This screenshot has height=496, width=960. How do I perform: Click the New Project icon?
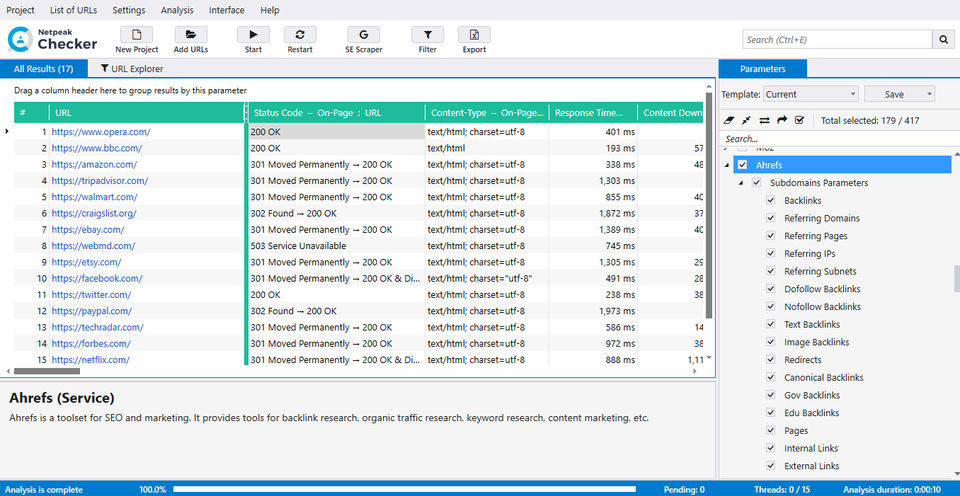pos(137,34)
